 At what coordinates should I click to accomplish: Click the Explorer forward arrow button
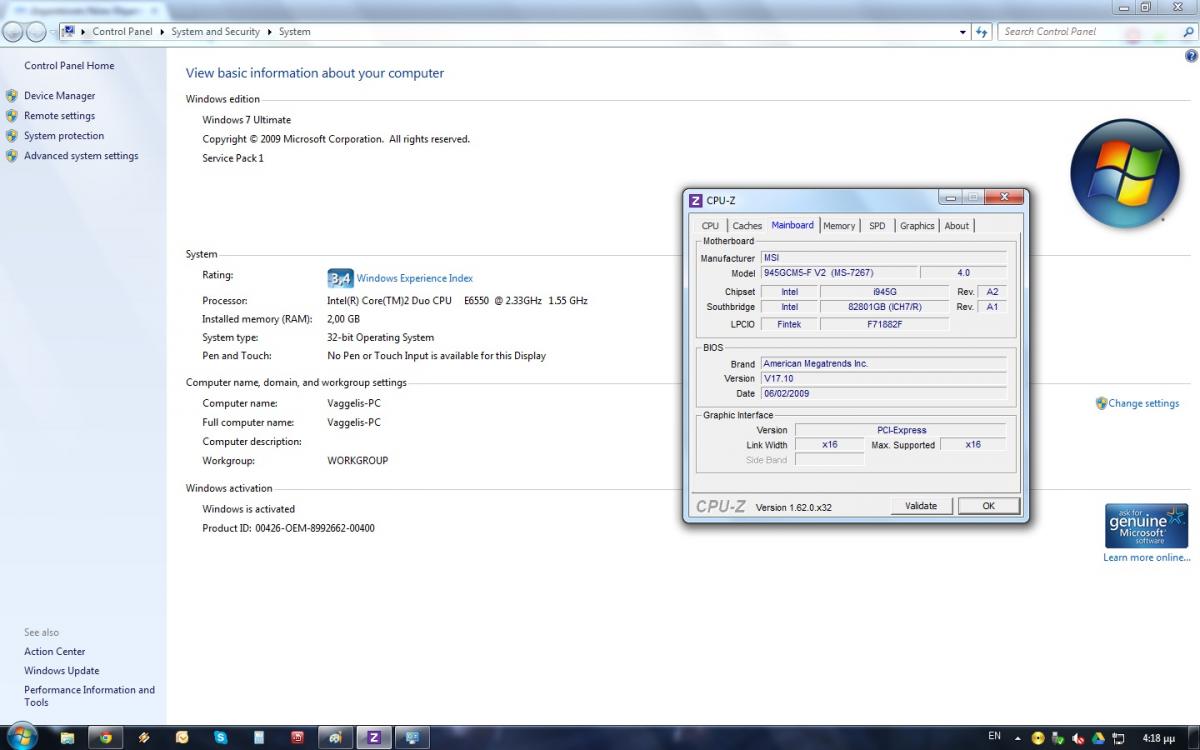coord(36,32)
